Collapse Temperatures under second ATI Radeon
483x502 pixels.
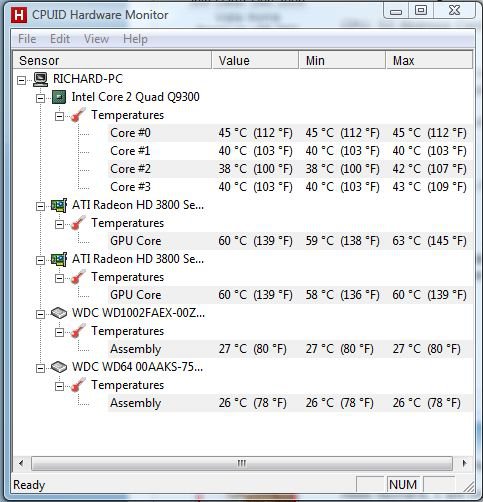pyautogui.click(x=59, y=278)
